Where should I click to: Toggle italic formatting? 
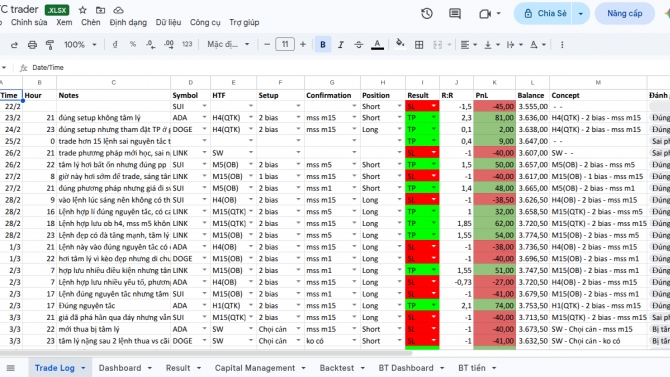(341, 44)
